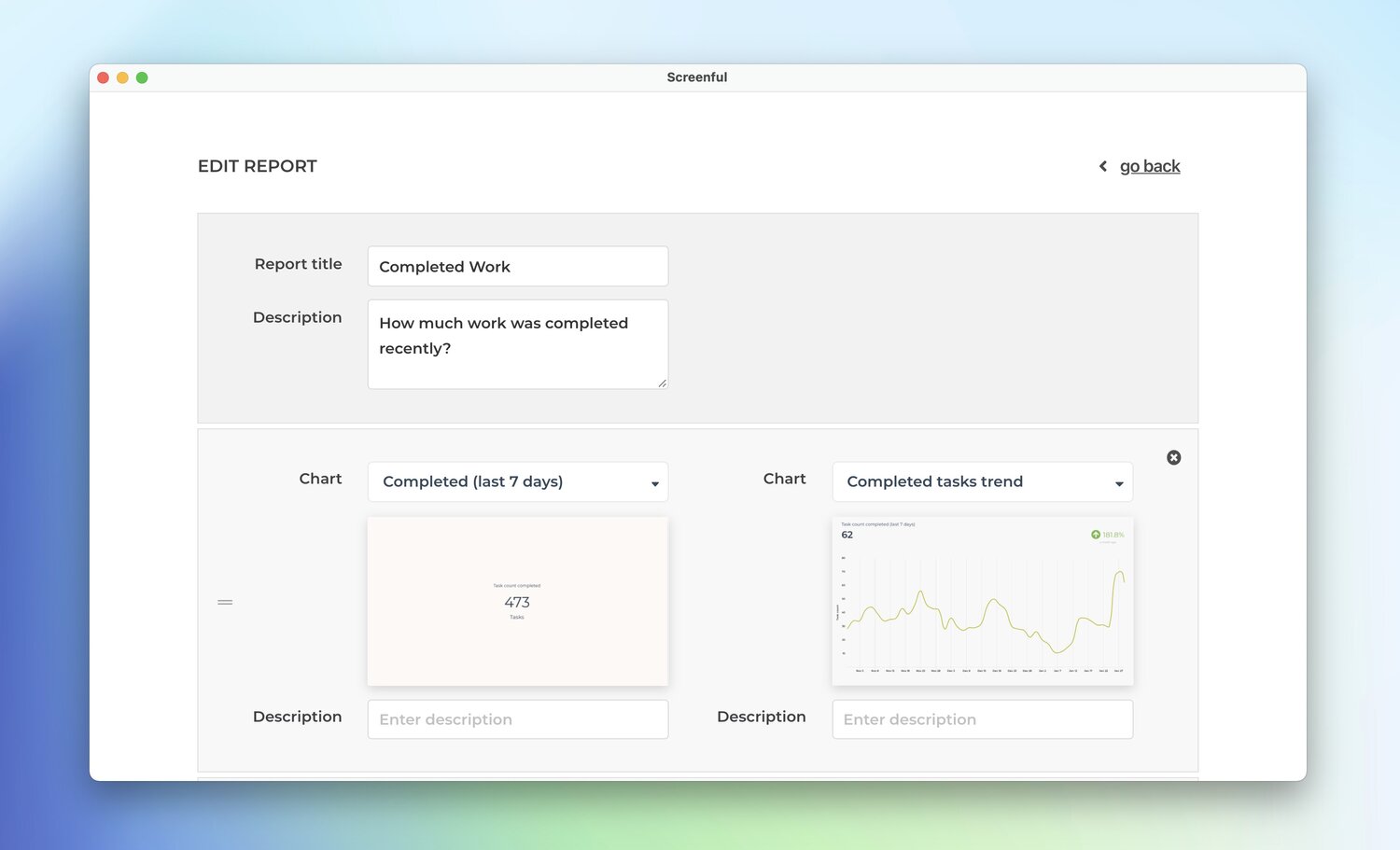The height and width of the screenshot is (850, 1400).
Task: Edit the report Description textarea
Action: click(518, 344)
